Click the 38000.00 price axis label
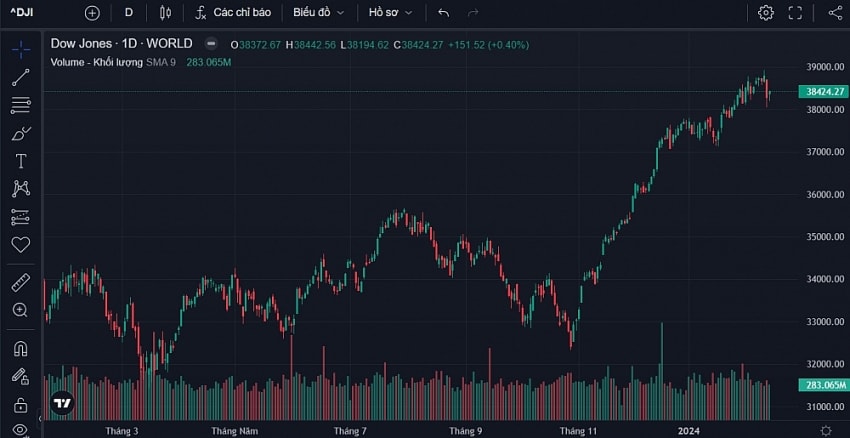850x438 pixels. [x=825, y=109]
